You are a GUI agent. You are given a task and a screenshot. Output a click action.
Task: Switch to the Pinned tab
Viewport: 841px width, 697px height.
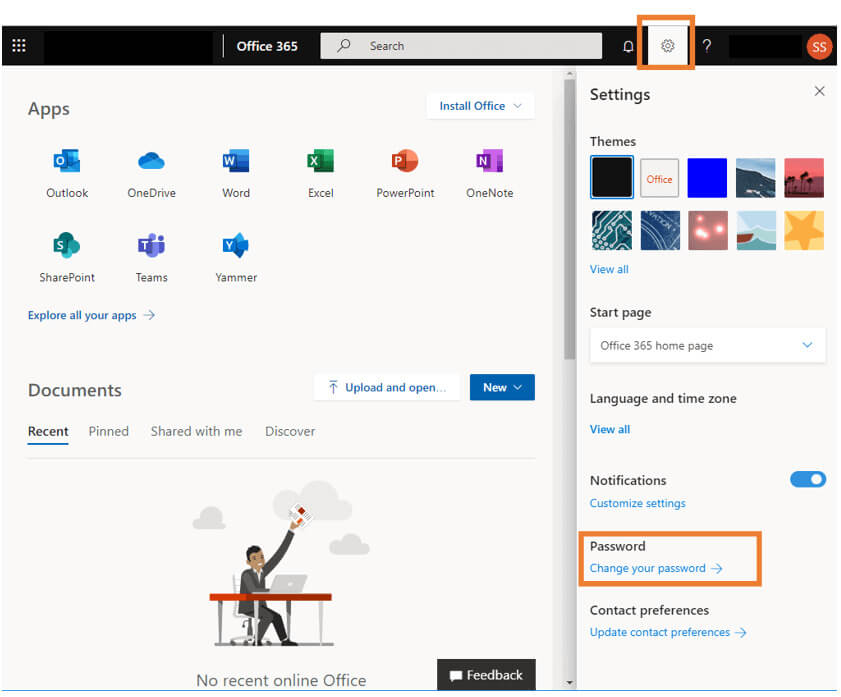tap(109, 432)
